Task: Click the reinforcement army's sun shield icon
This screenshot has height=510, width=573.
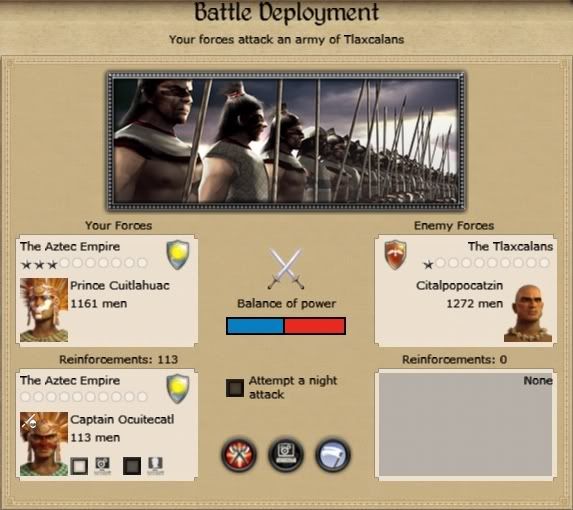Action: [178, 389]
